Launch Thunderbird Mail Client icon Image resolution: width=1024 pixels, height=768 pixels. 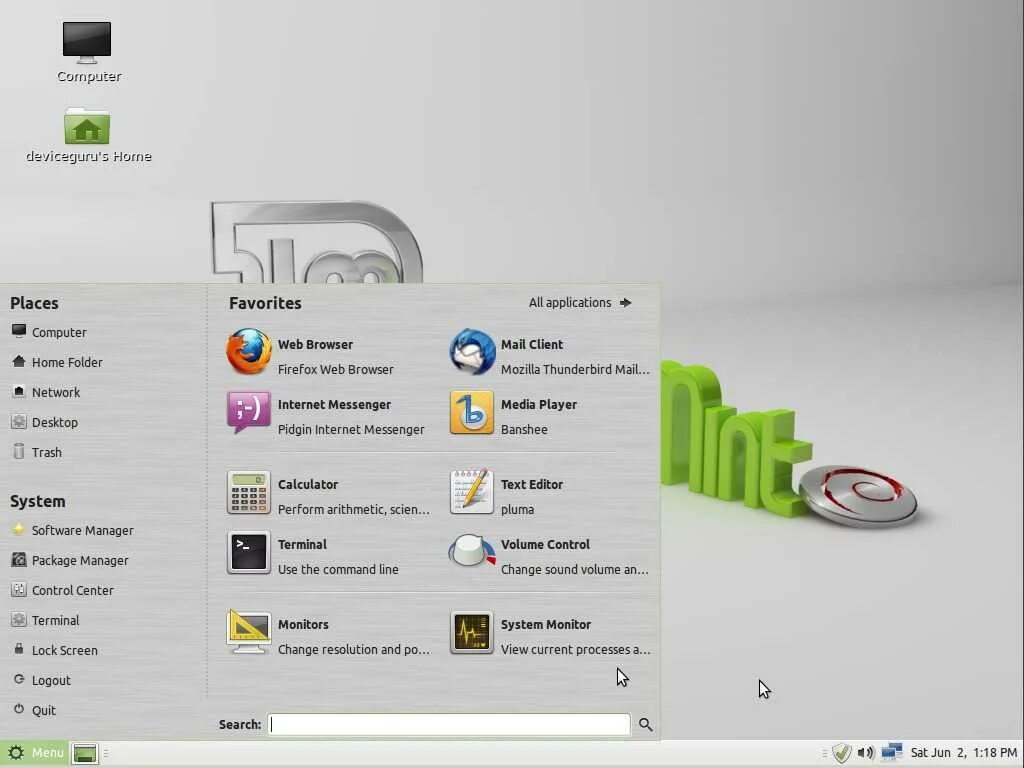point(472,351)
